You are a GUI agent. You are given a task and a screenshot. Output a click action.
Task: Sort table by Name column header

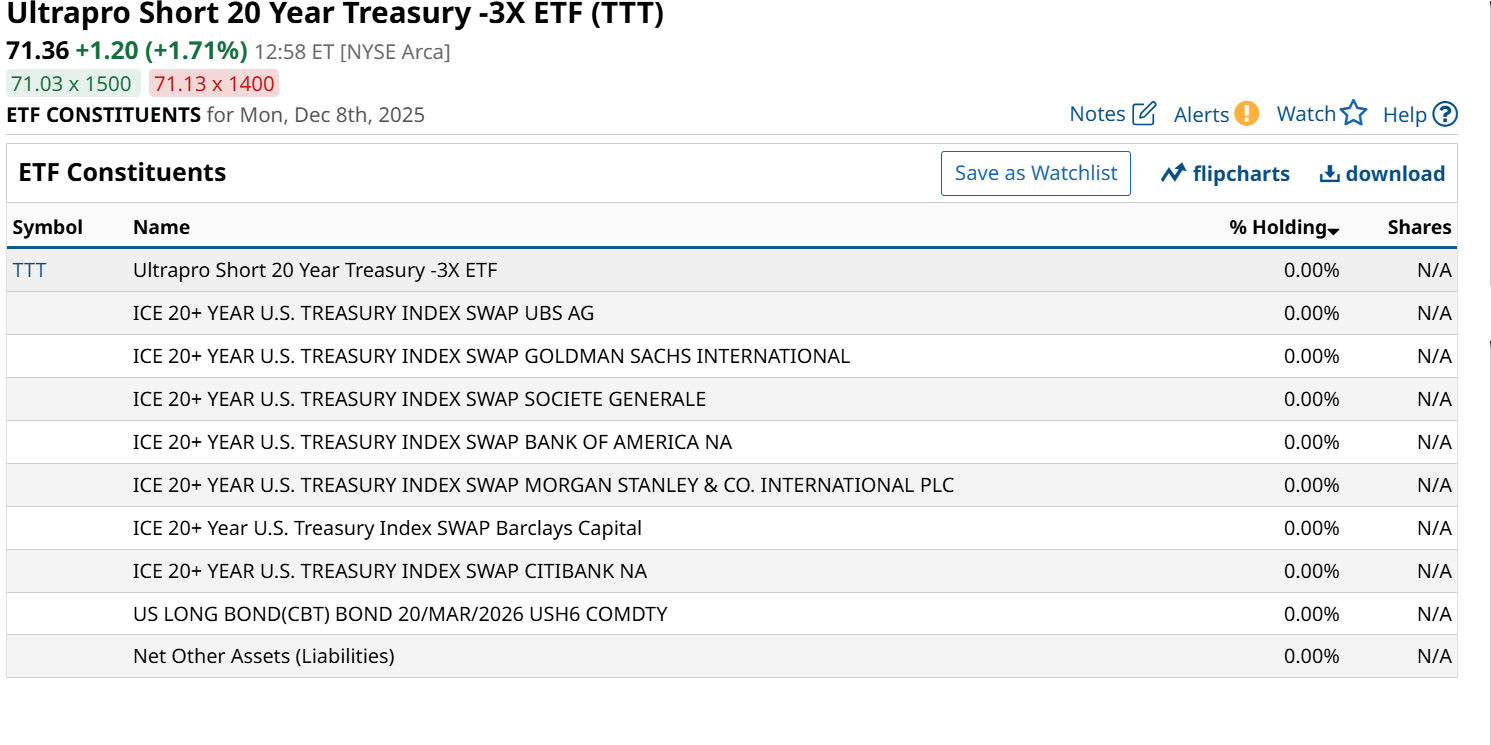(x=161, y=227)
